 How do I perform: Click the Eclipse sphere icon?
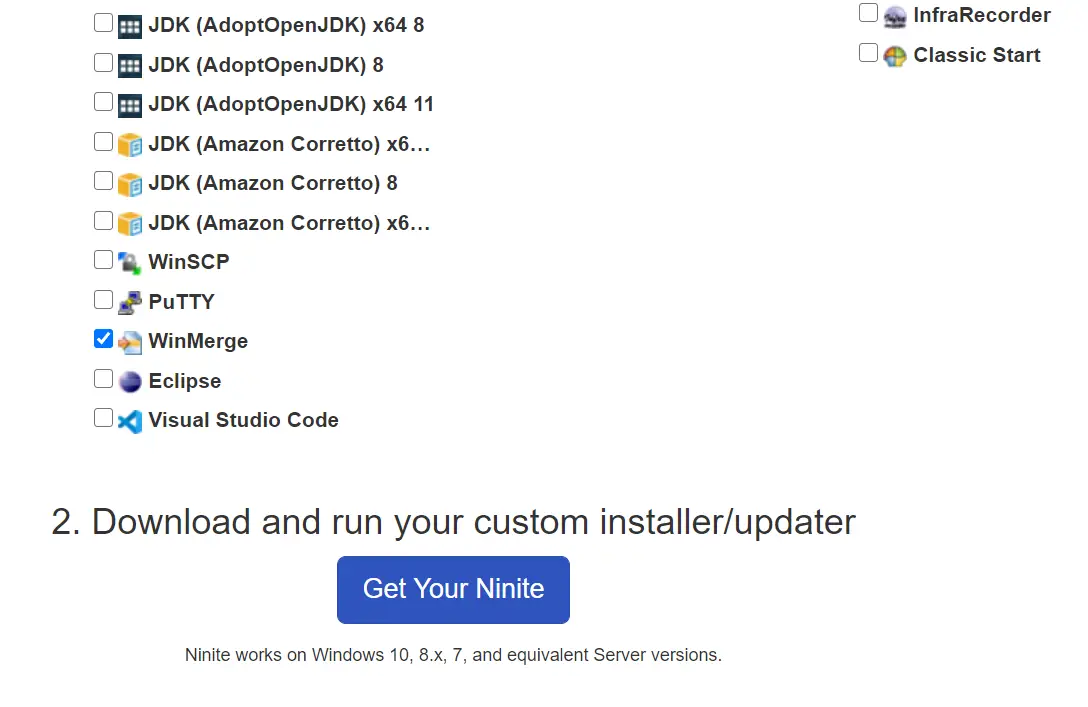130,382
